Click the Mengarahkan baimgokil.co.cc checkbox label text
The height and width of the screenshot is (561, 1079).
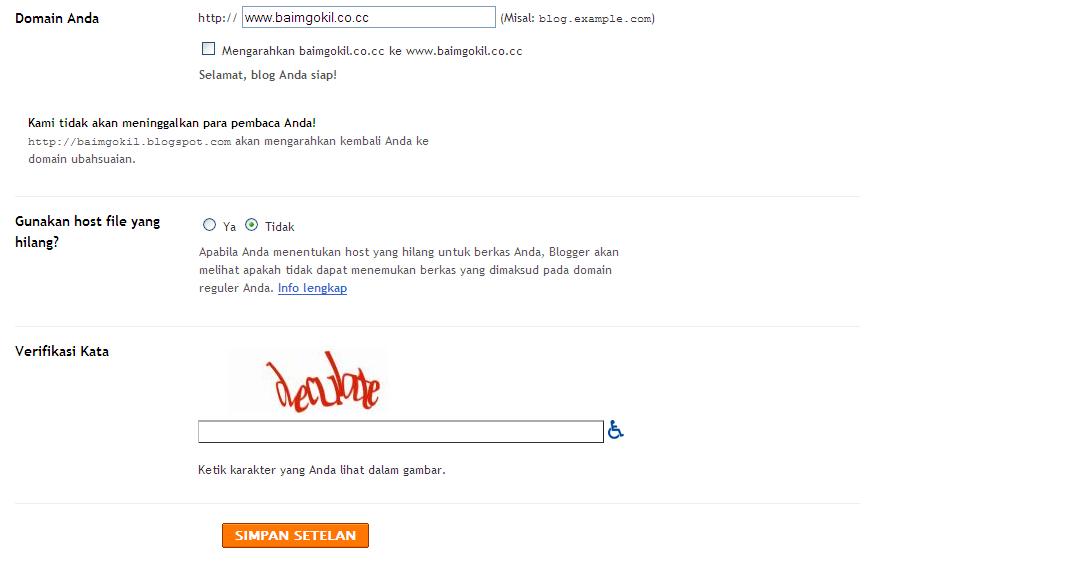pos(372,51)
